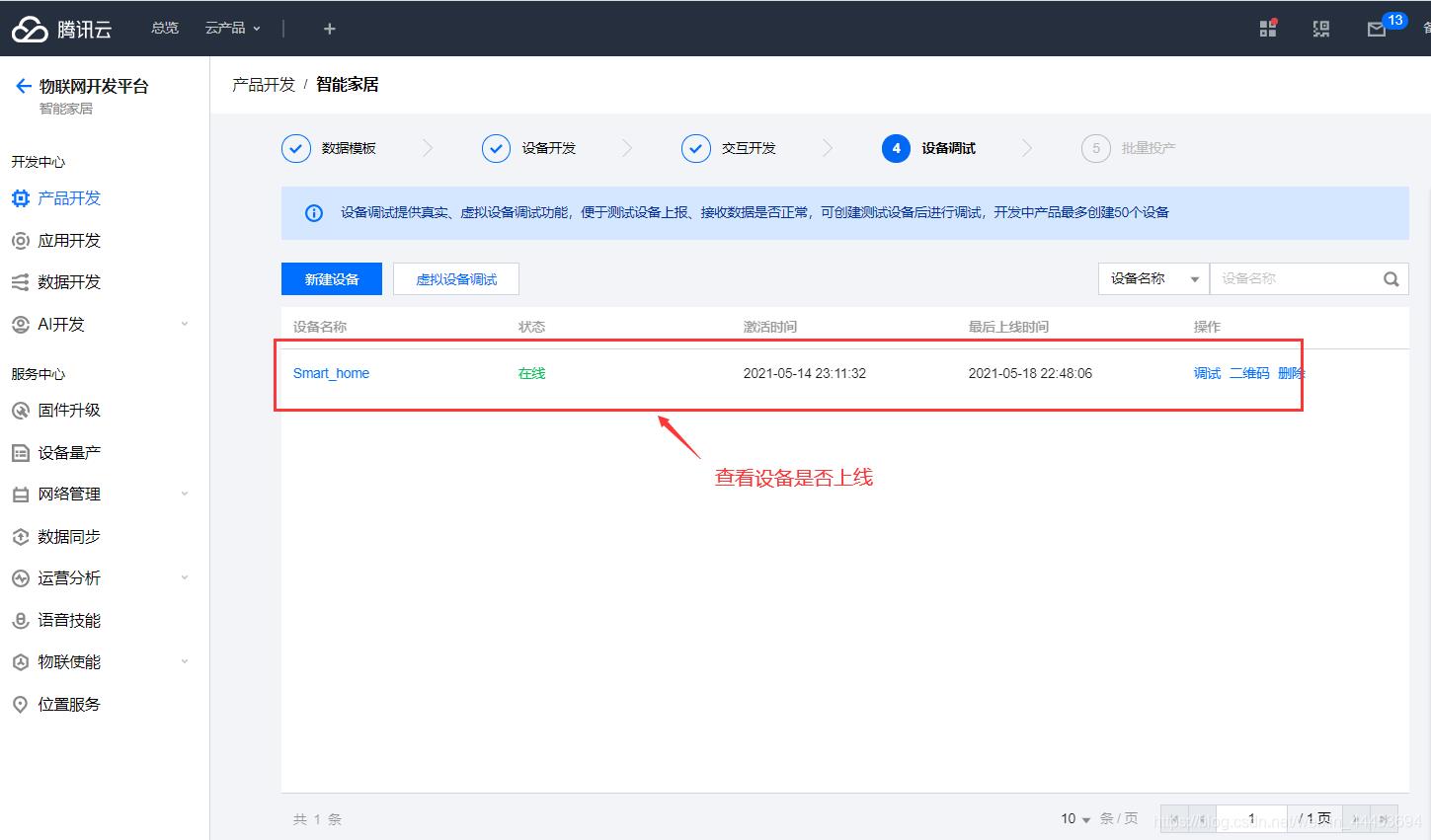The height and width of the screenshot is (840, 1431).
Task: Click 删除 for Smart_home device
Action: tap(1292, 373)
